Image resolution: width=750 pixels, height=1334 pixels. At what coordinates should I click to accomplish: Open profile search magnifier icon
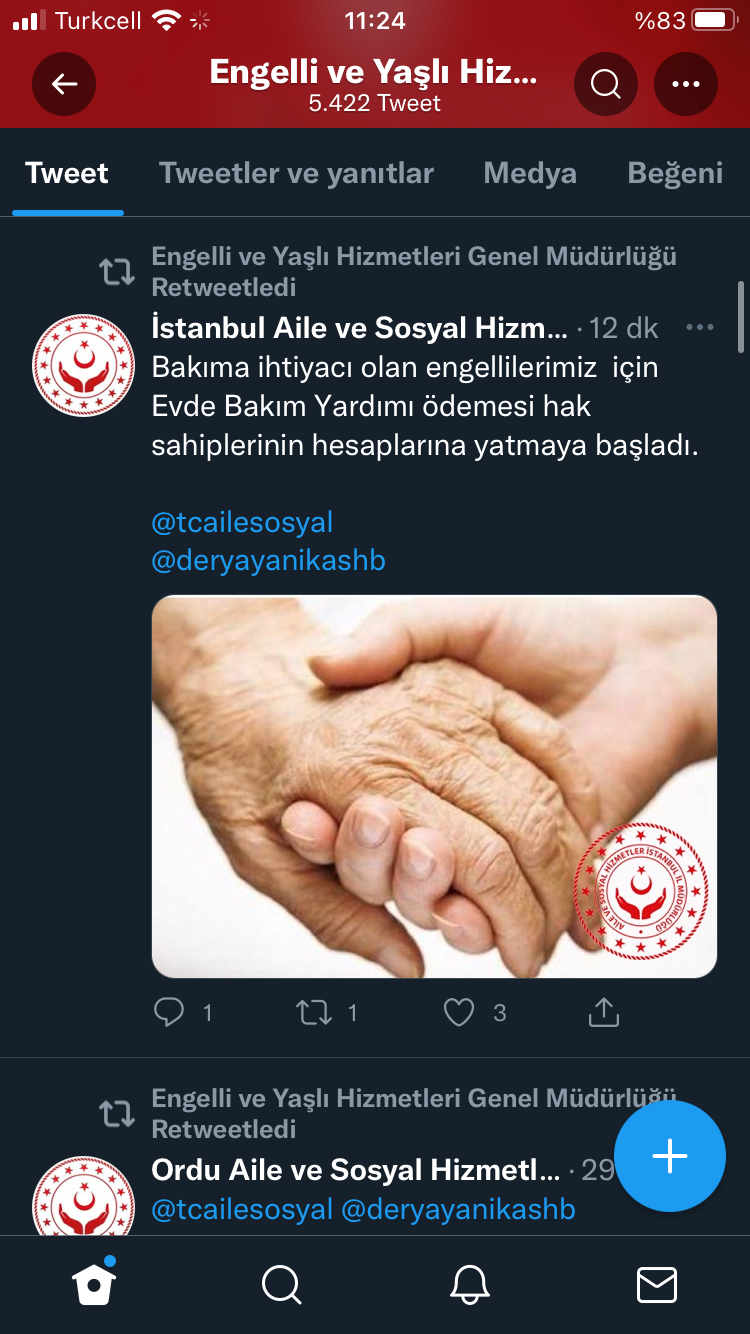[x=606, y=84]
